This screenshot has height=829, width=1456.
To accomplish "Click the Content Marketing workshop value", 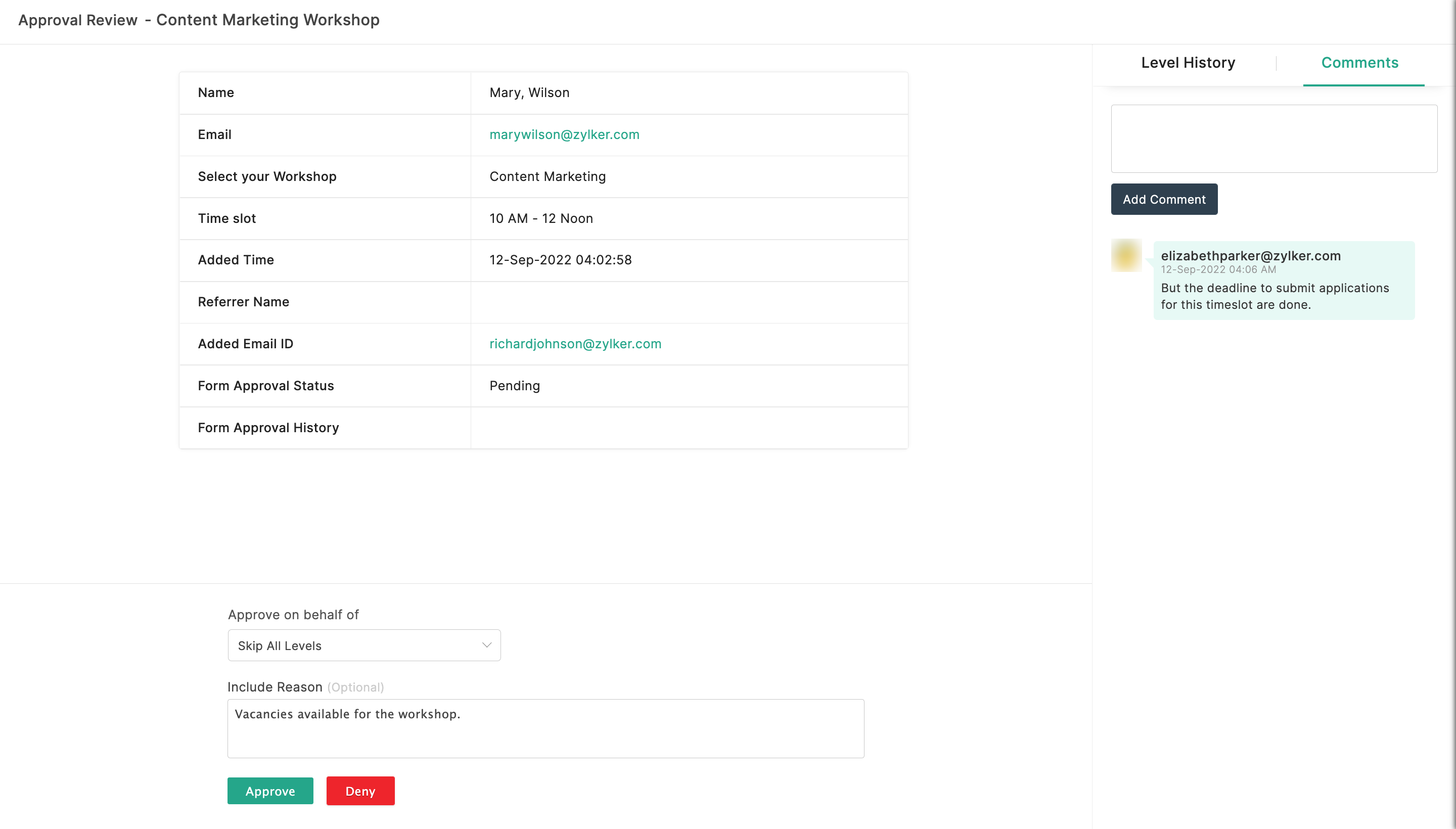I will point(547,176).
